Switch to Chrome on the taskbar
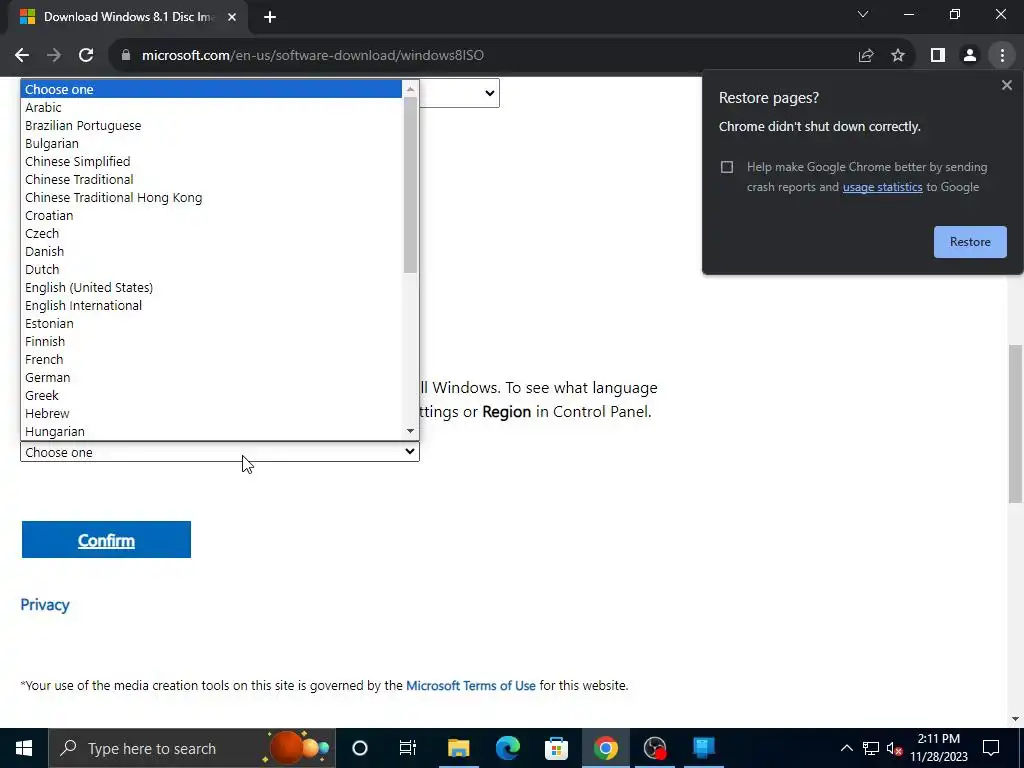The height and width of the screenshot is (768, 1024). 605,748
